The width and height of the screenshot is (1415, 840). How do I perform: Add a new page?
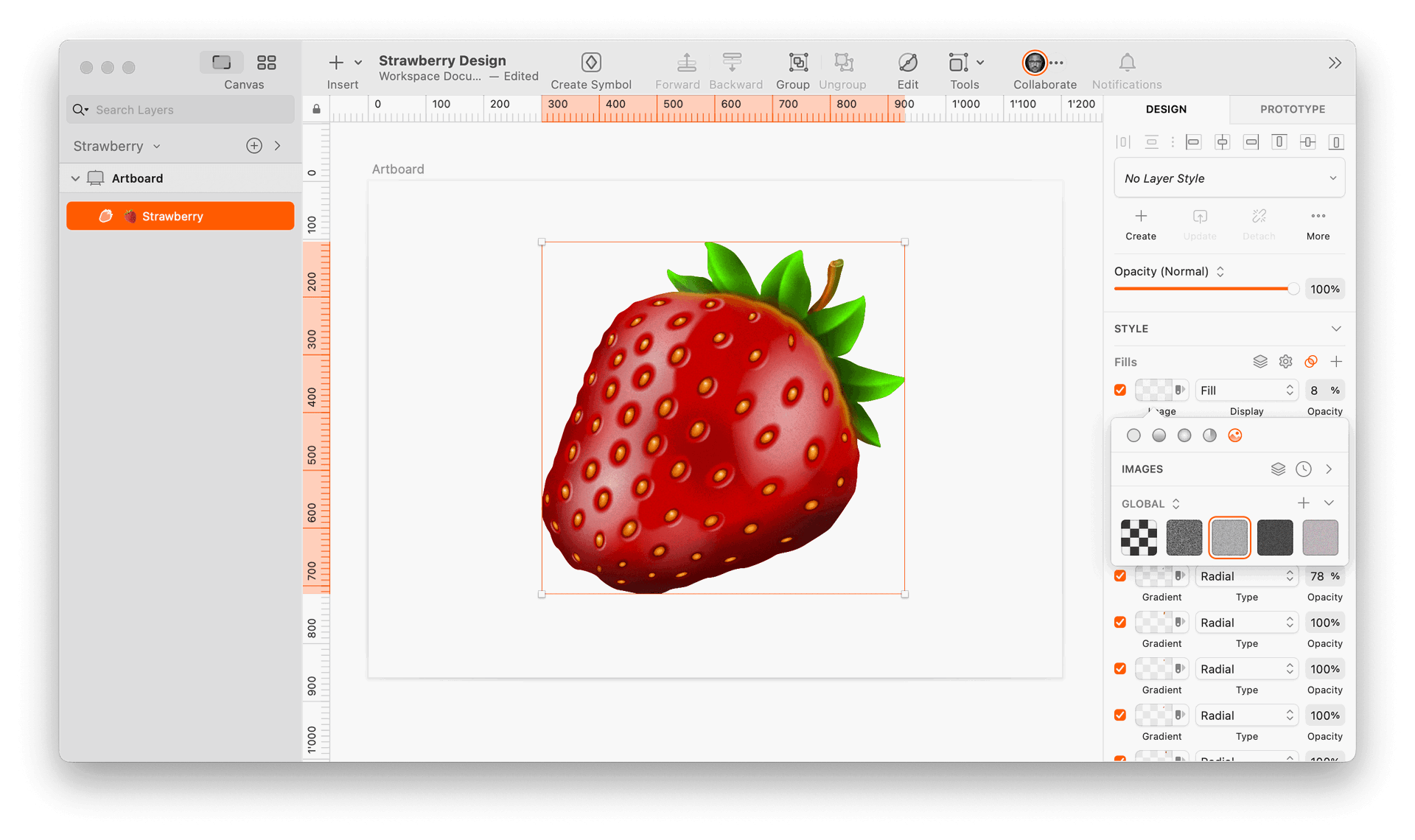coord(254,146)
